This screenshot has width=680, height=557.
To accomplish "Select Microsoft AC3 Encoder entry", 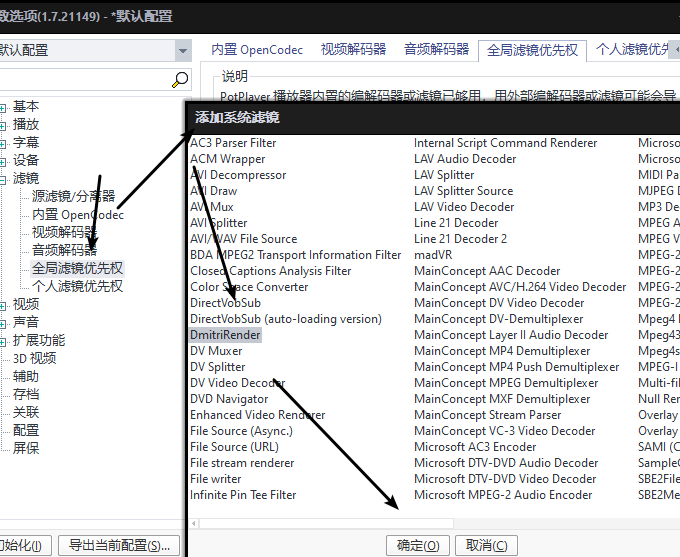I will [475, 447].
